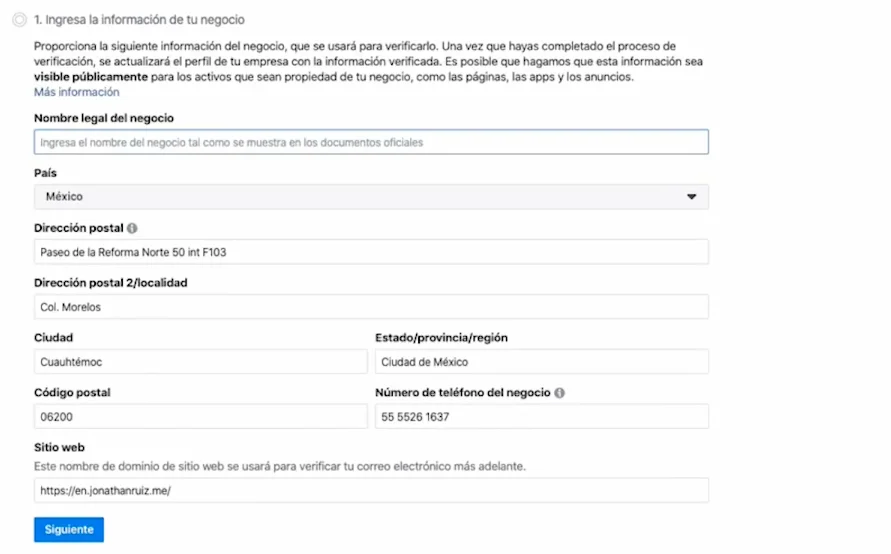Click the Paseo de la Reforma address field

(371, 252)
